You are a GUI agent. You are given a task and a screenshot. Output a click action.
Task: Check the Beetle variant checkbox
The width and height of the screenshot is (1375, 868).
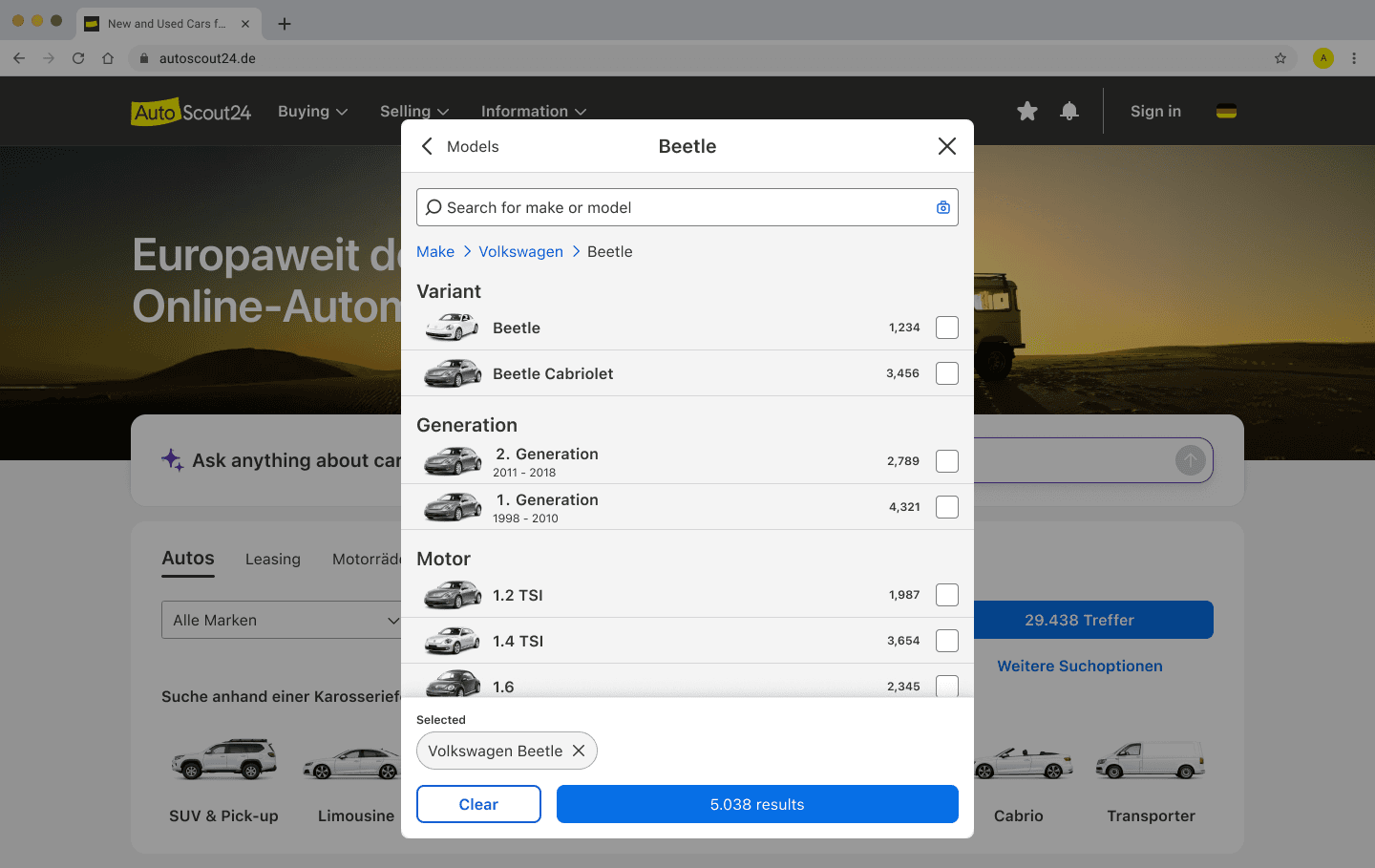point(947,328)
